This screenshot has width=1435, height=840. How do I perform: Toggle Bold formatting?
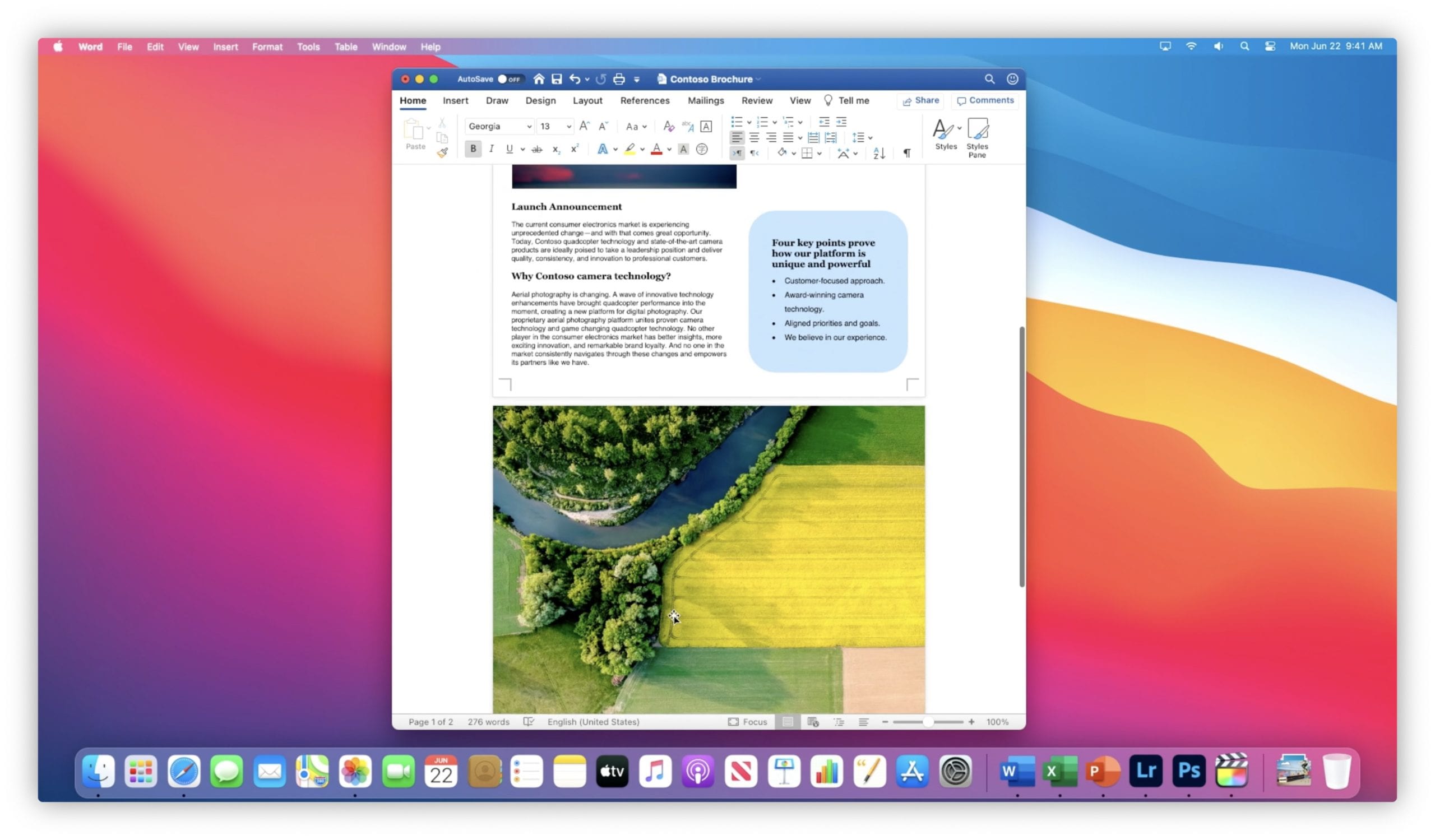(473, 149)
